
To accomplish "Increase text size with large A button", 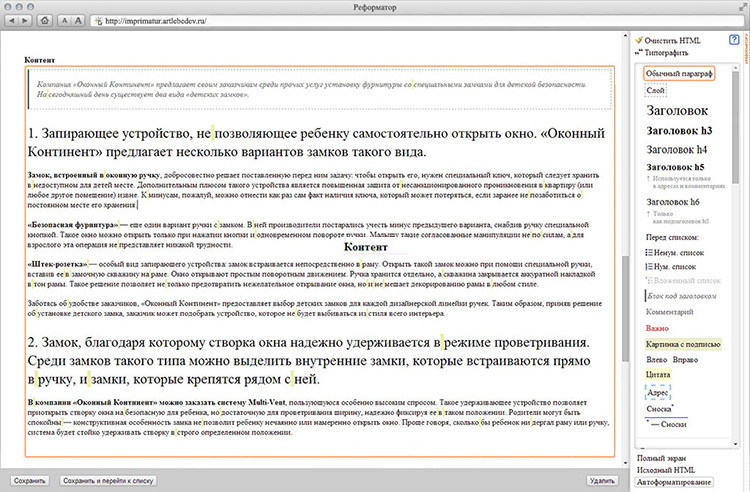I will (78, 21).
